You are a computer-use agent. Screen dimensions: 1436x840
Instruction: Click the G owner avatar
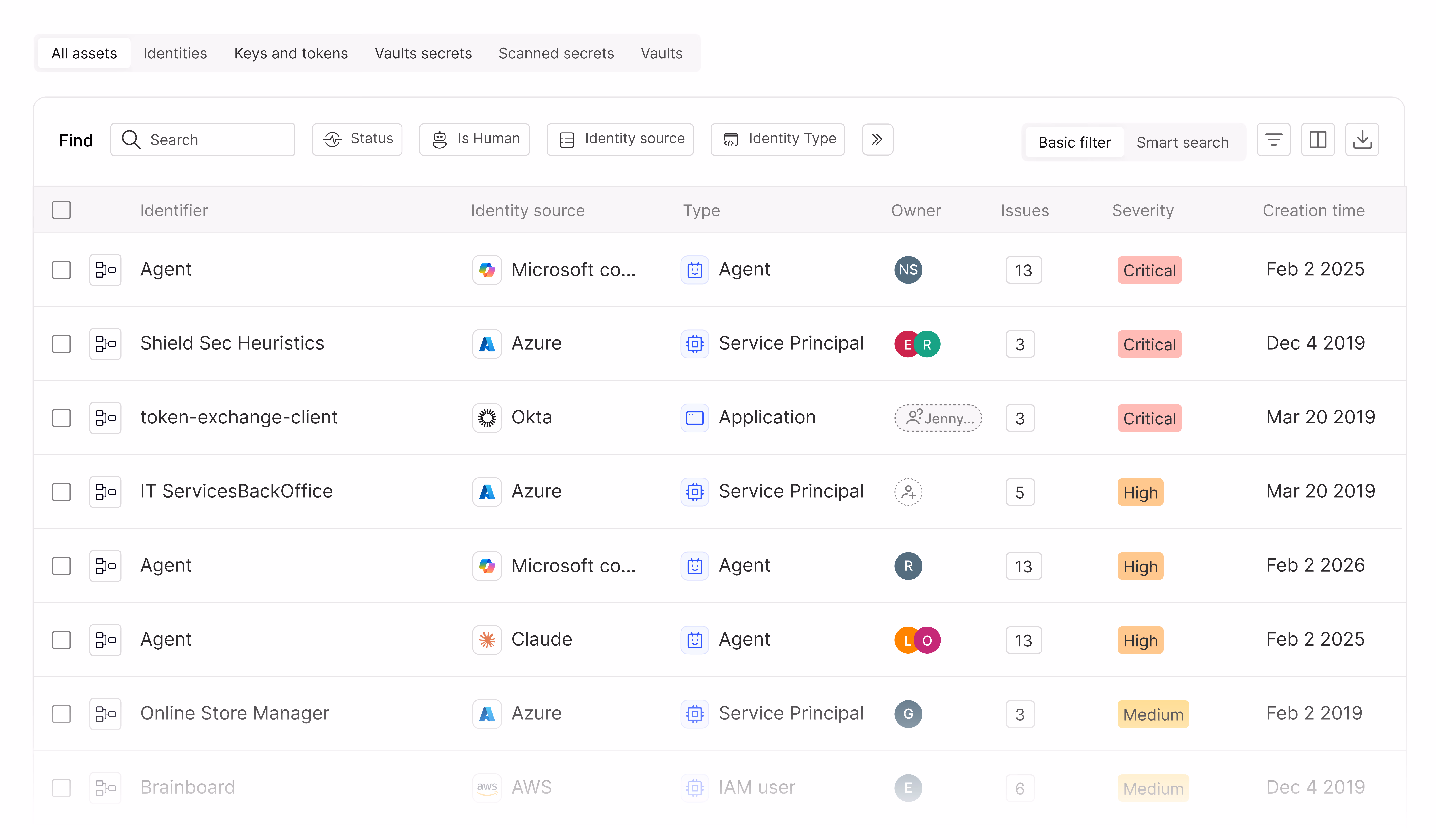908,714
